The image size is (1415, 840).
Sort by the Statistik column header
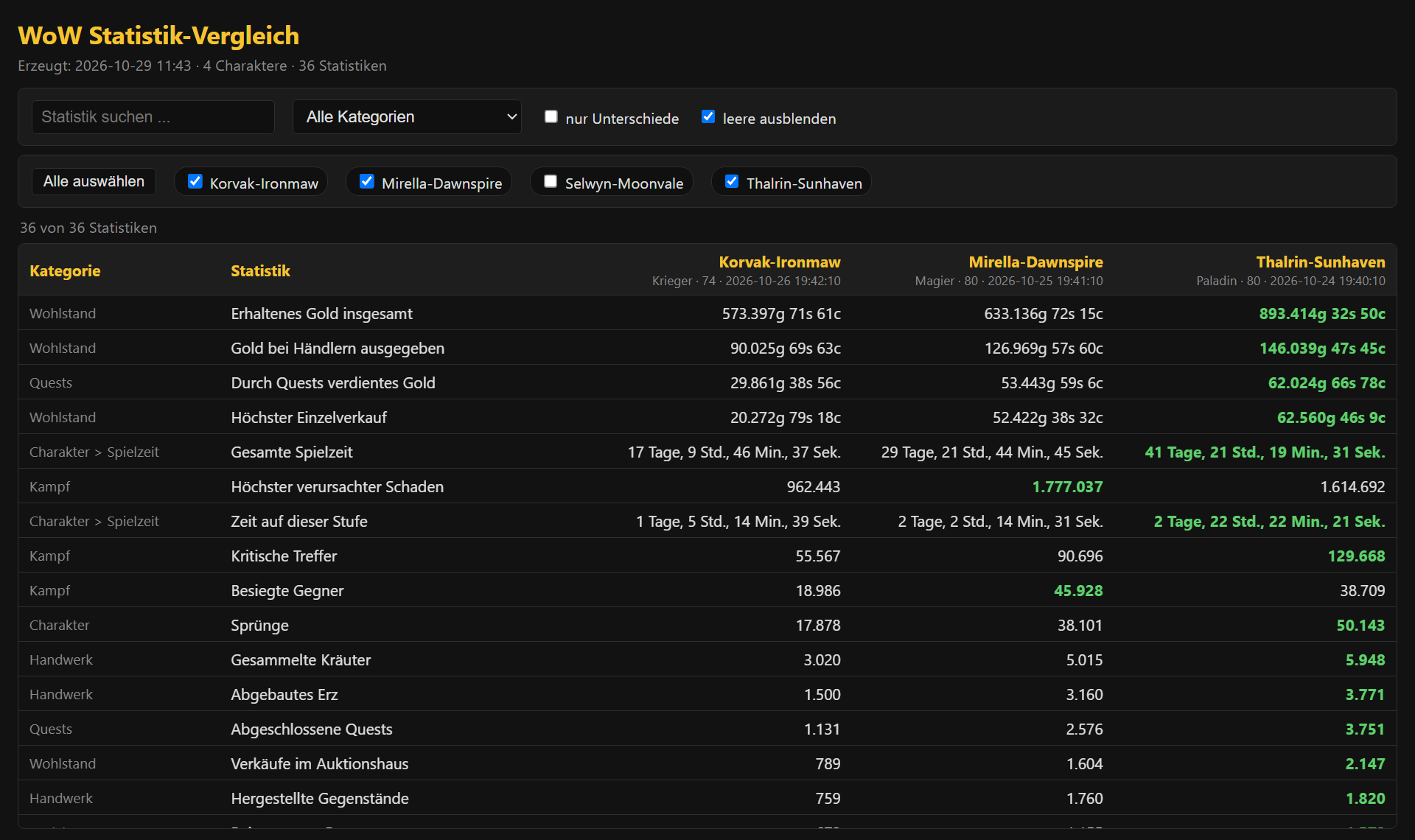pyautogui.click(x=261, y=270)
